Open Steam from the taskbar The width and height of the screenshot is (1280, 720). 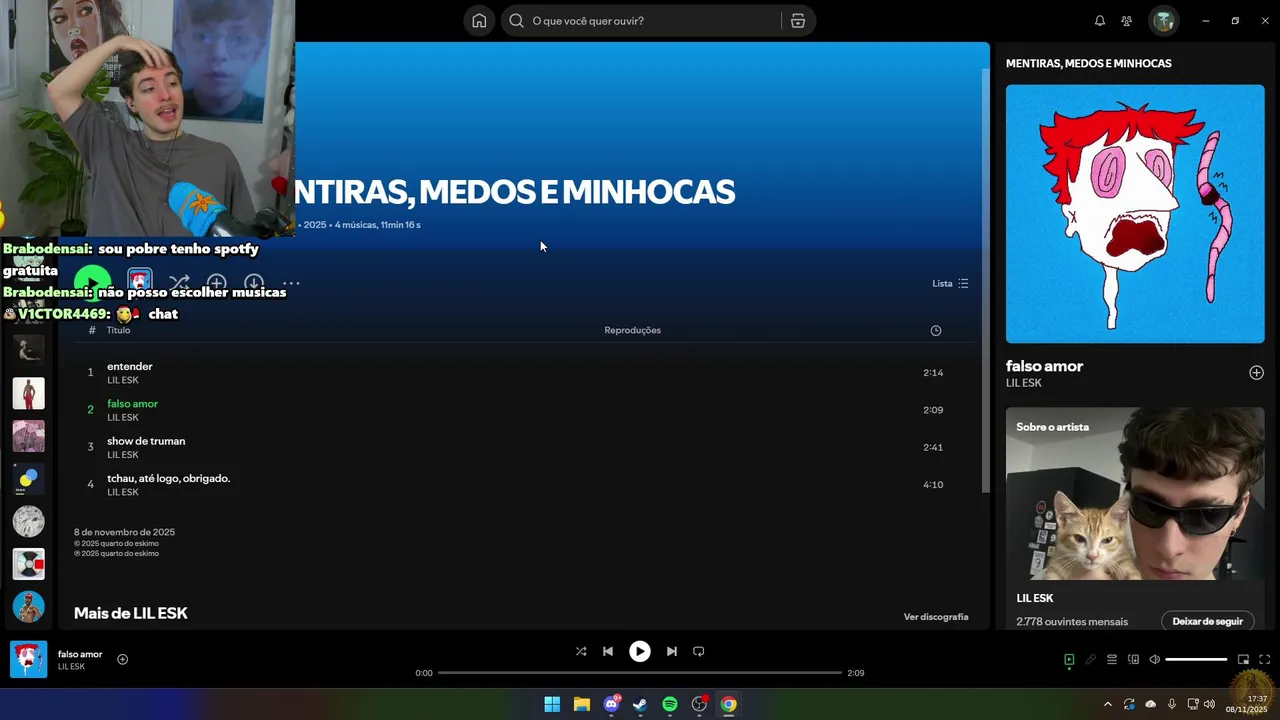coord(640,704)
